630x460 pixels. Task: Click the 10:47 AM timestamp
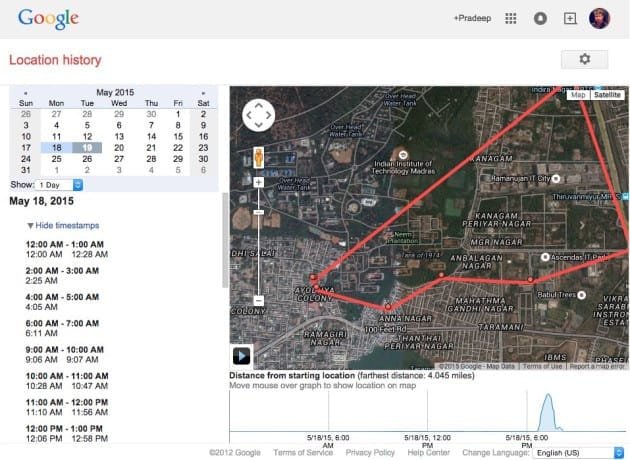click(x=90, y=386)
